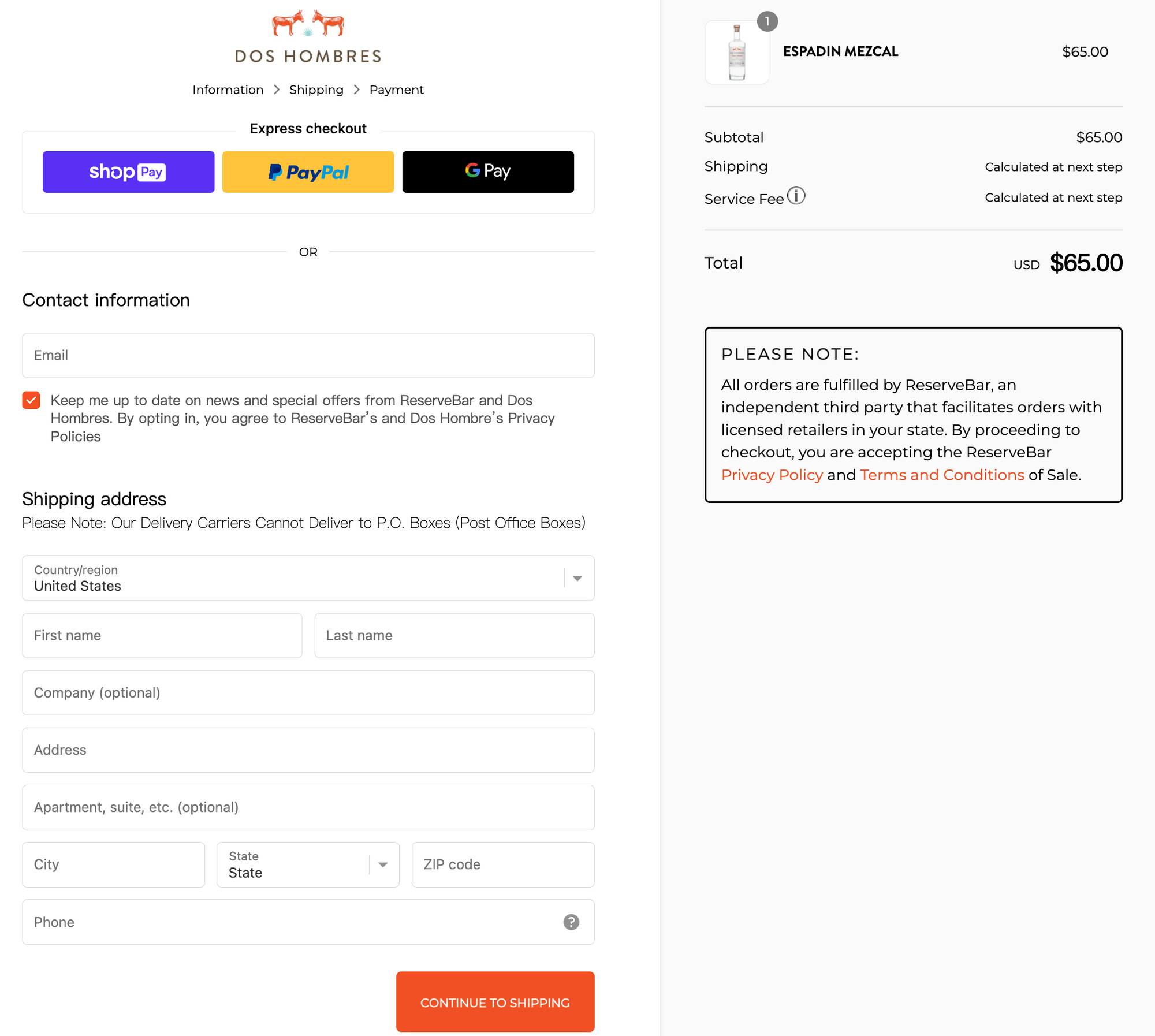
Task: Click the Espadin Mezcal bottle thumbnail
Action: point(736,53)
